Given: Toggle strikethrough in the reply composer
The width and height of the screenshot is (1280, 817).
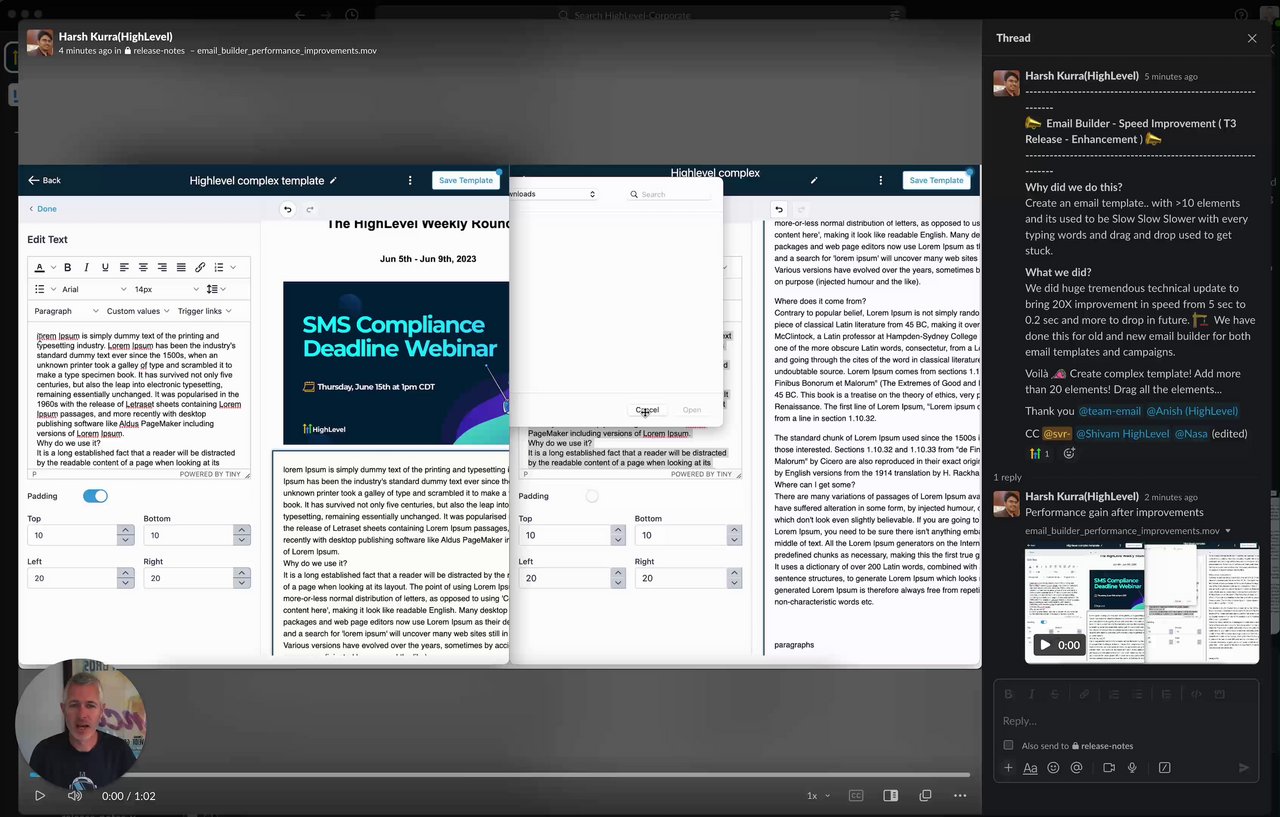Looking at the screenshot, I should (x=1053, y=694).
